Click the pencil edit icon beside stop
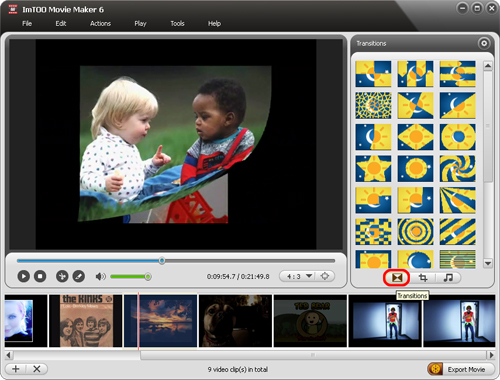 (79, 276)
